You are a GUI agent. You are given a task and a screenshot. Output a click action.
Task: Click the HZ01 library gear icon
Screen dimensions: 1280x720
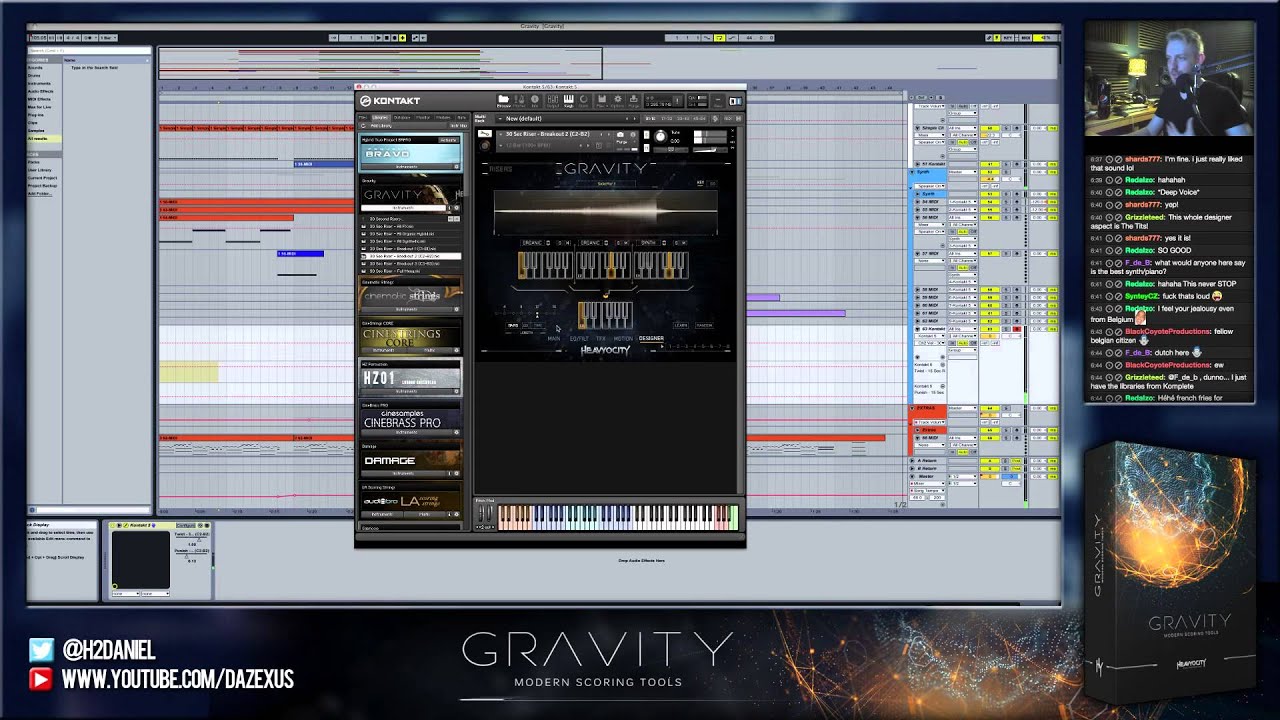tap(456, 392)
